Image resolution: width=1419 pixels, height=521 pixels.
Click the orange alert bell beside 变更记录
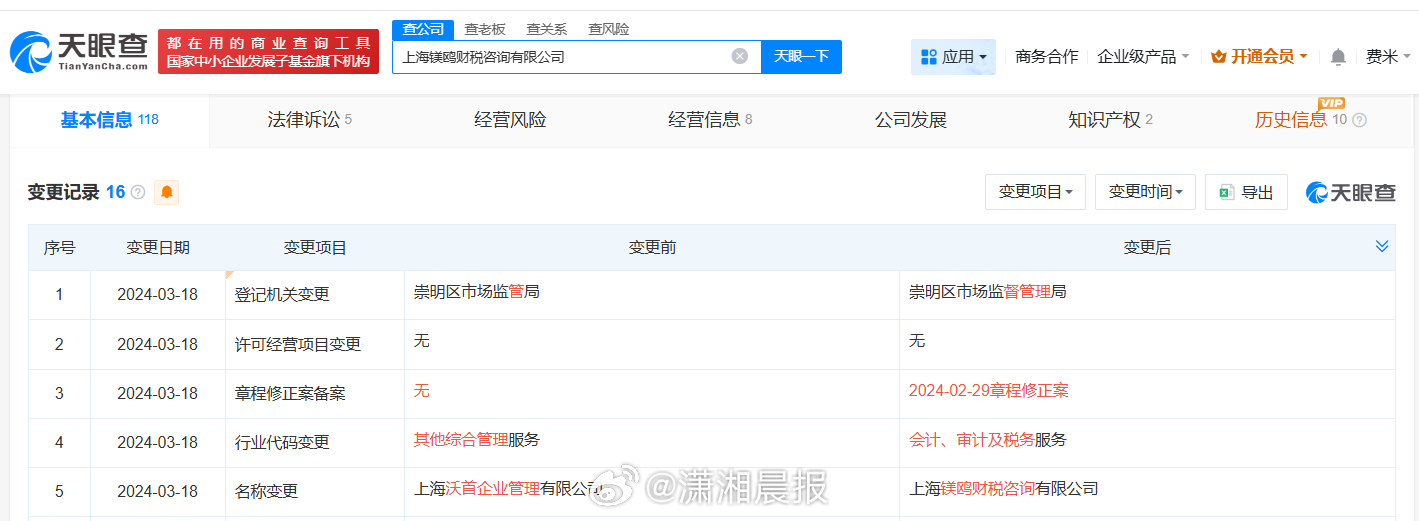point(166,192)
